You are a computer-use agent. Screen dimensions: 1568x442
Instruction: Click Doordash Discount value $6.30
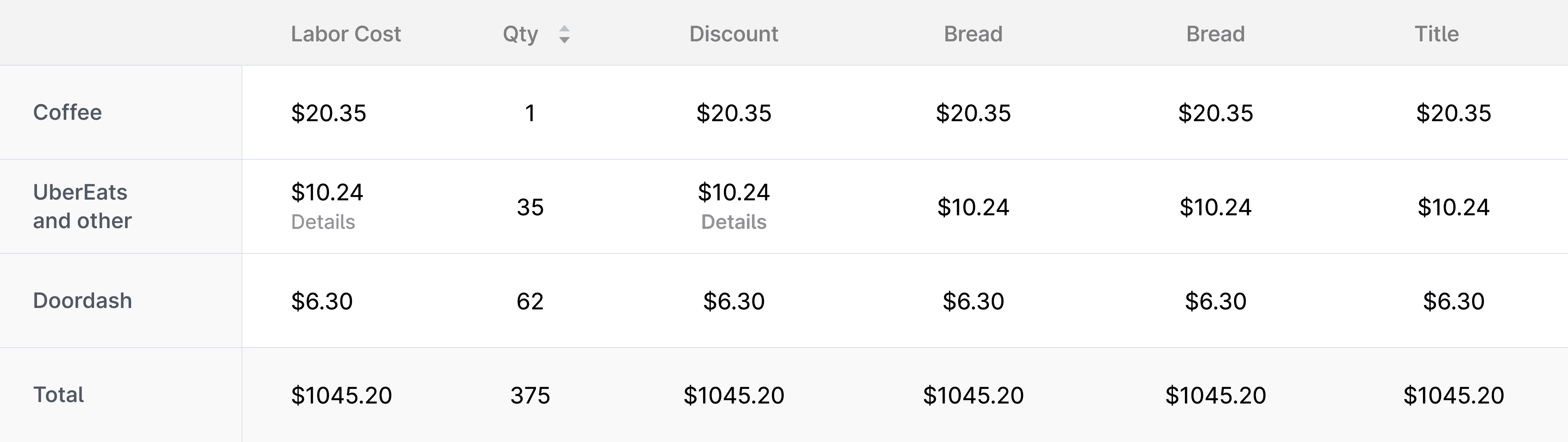point(733,301)
